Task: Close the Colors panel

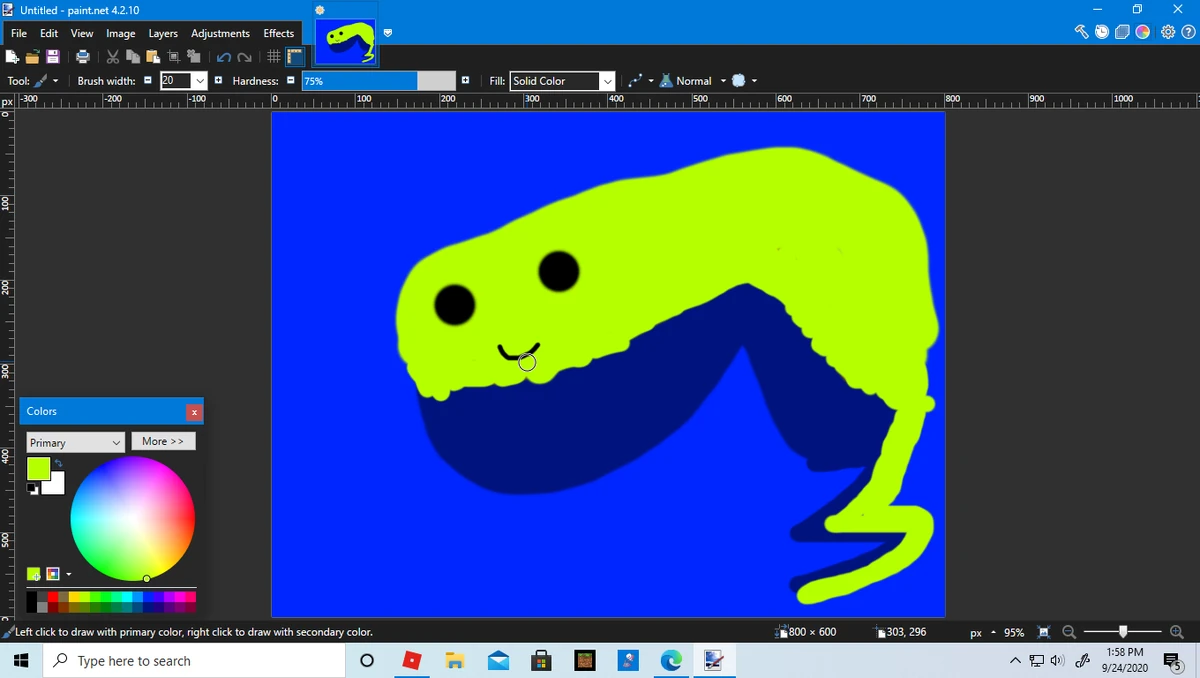Action: (194, 412)
